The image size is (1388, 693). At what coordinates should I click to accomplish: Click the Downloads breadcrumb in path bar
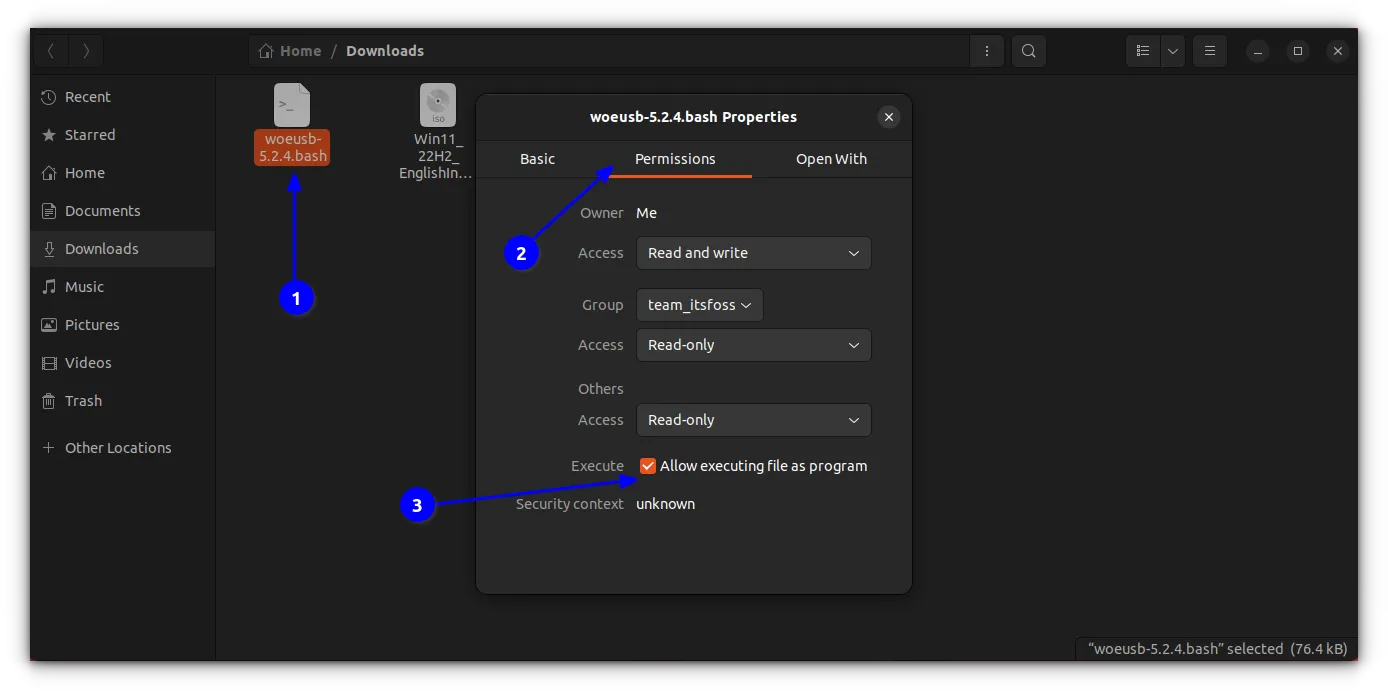(x=385, y=50)
